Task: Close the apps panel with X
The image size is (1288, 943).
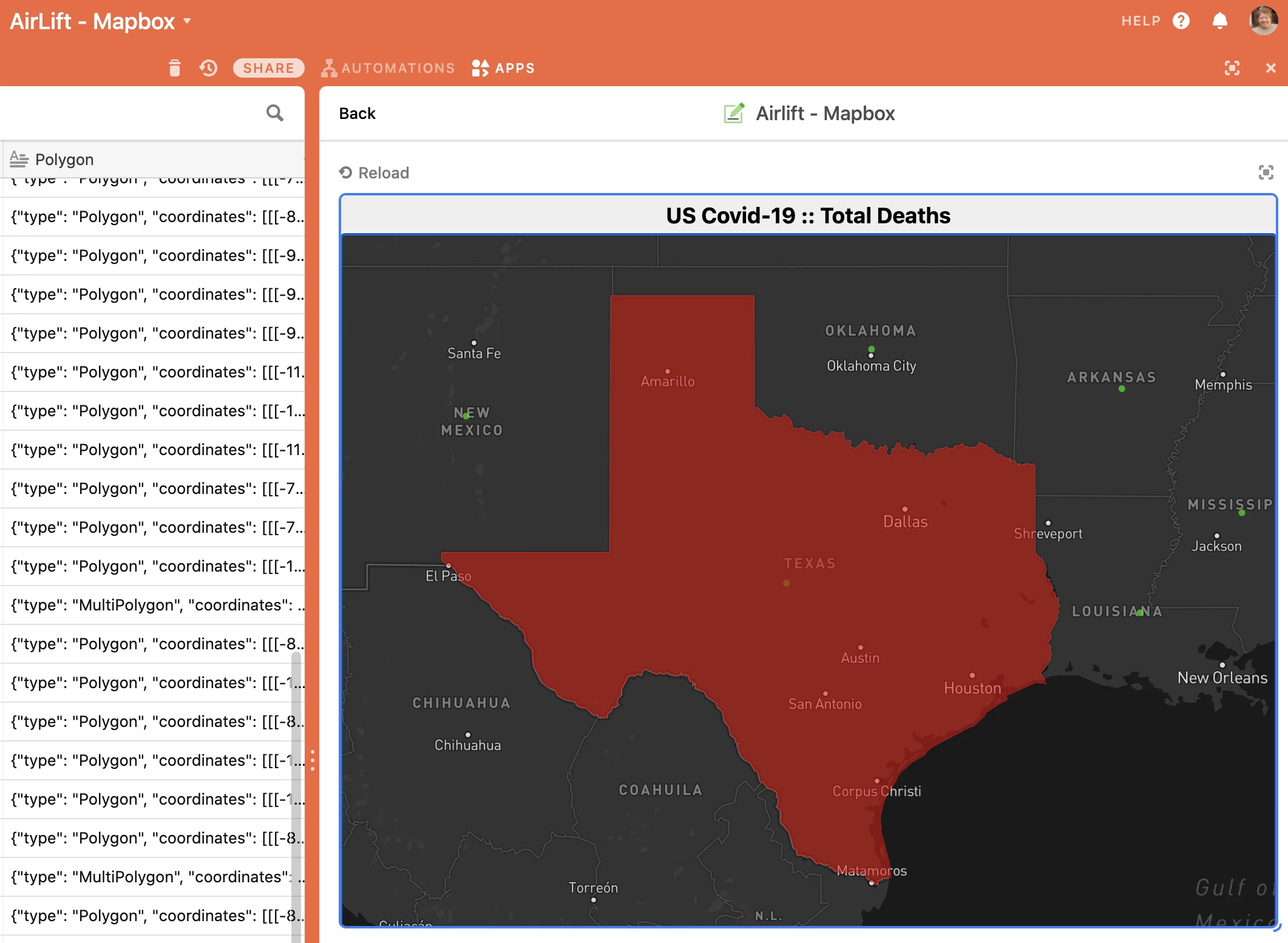Action: [1270, 68]
